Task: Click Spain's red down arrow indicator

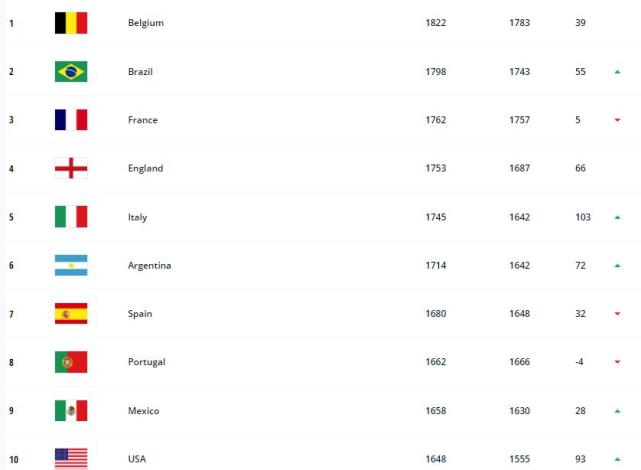Action: [x=618, y=314]
